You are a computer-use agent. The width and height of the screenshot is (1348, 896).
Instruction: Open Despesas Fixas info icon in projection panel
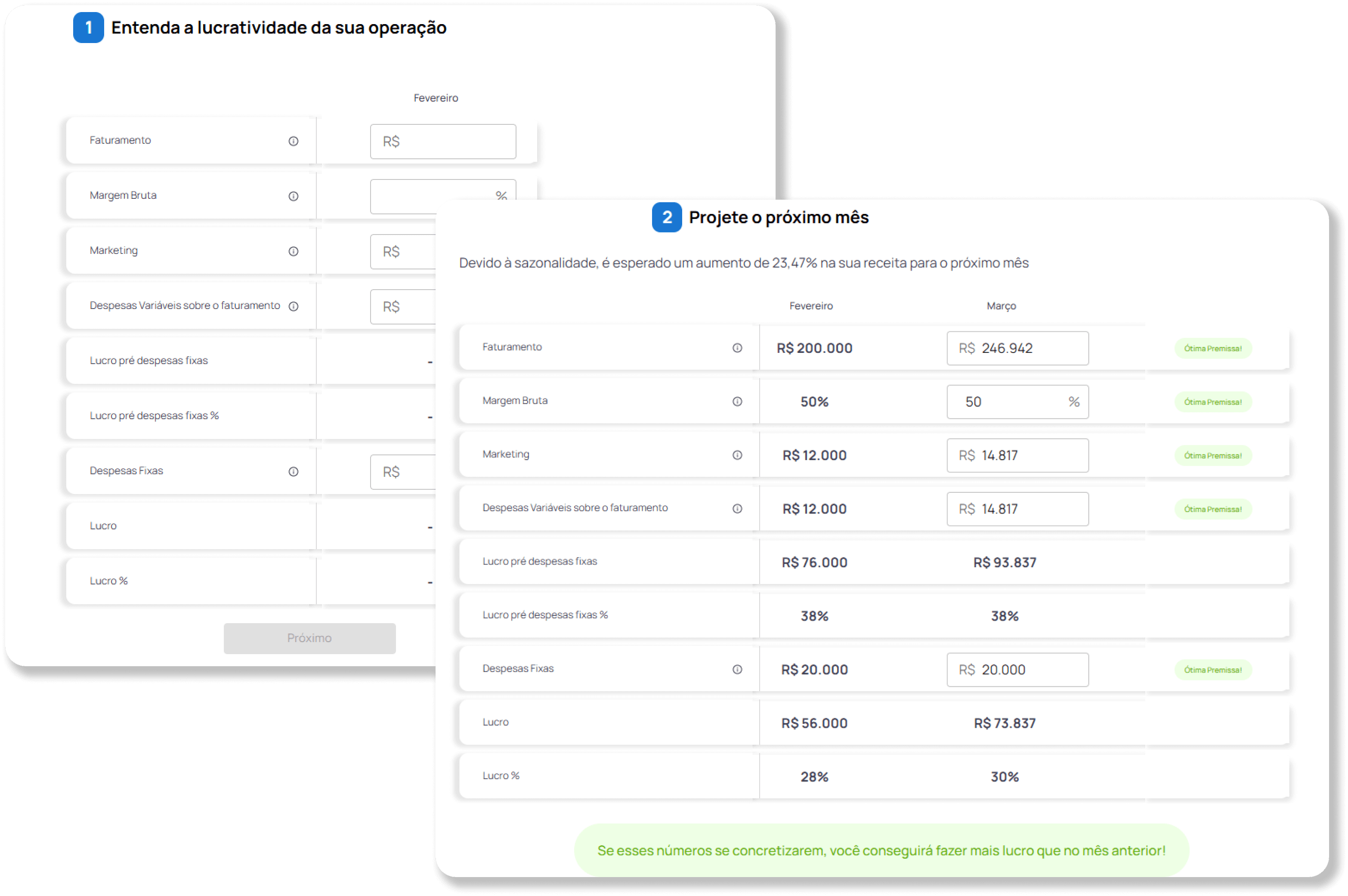[x=737, y=670]
